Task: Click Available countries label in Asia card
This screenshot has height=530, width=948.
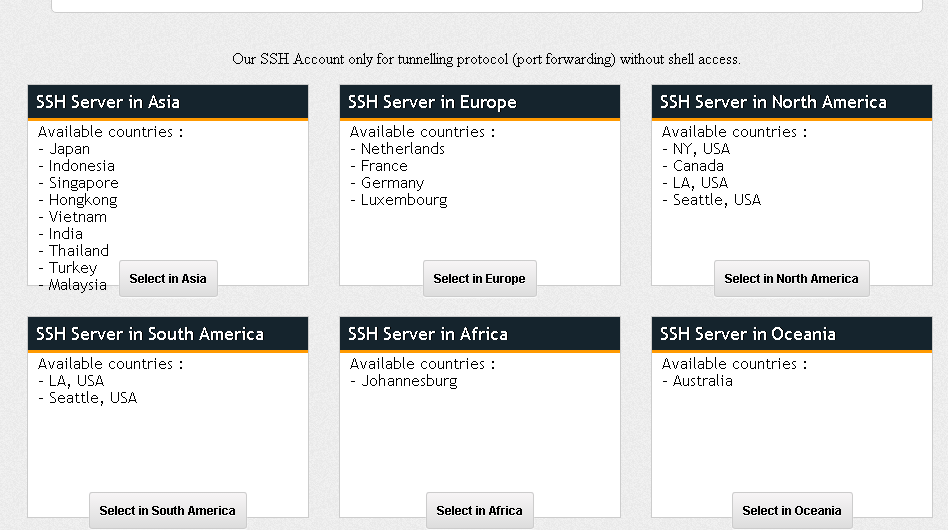Action: click(110, 132)
